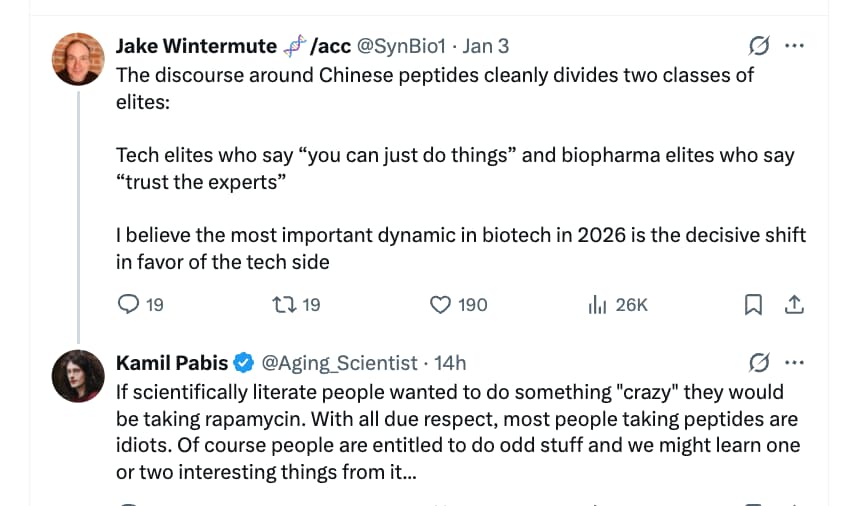The image size is (842, 506).
Task: Open Grok icon on Kamil's reply
Action: (759, 362)
